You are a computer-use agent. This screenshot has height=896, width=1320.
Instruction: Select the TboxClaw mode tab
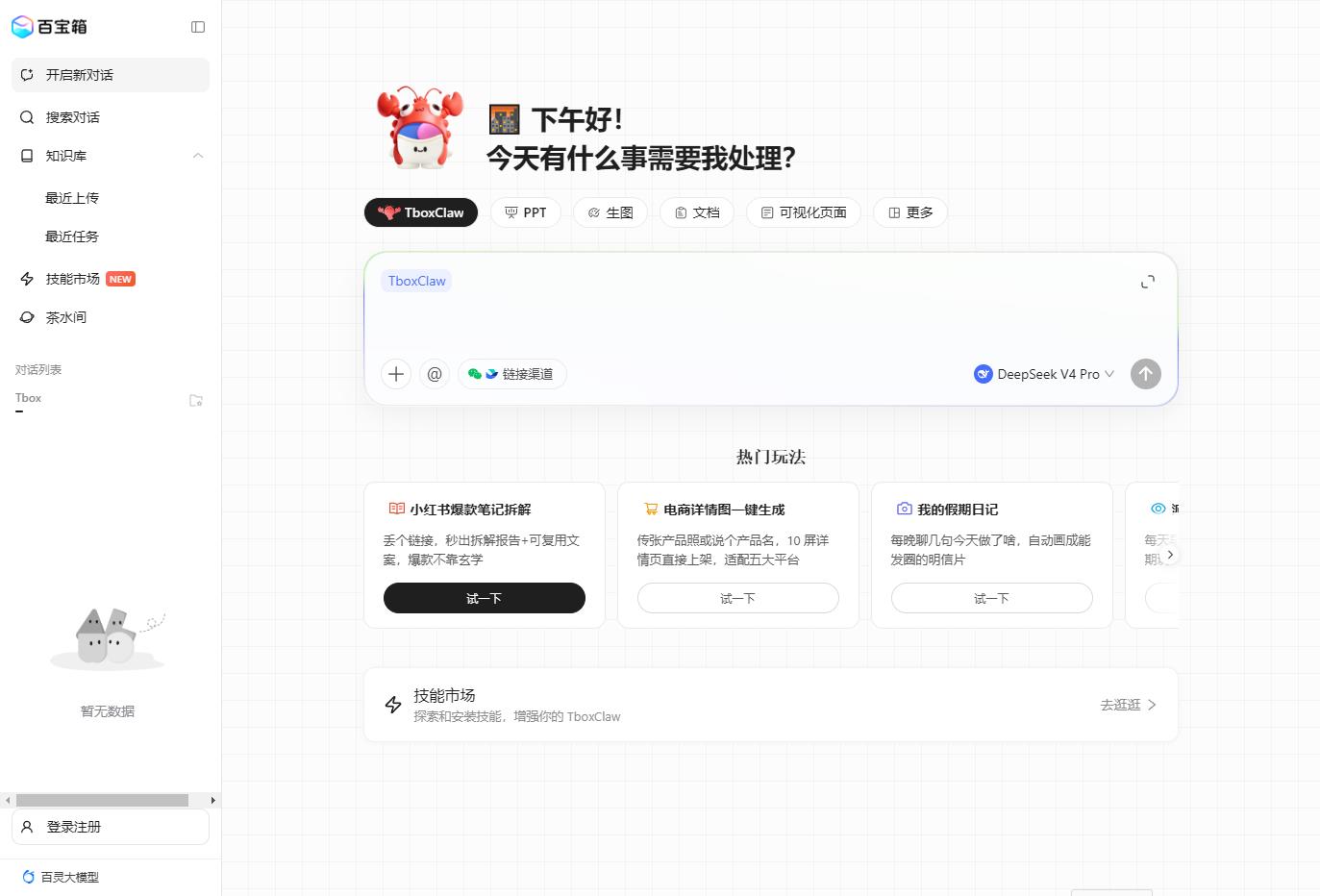tap(421, 212)
